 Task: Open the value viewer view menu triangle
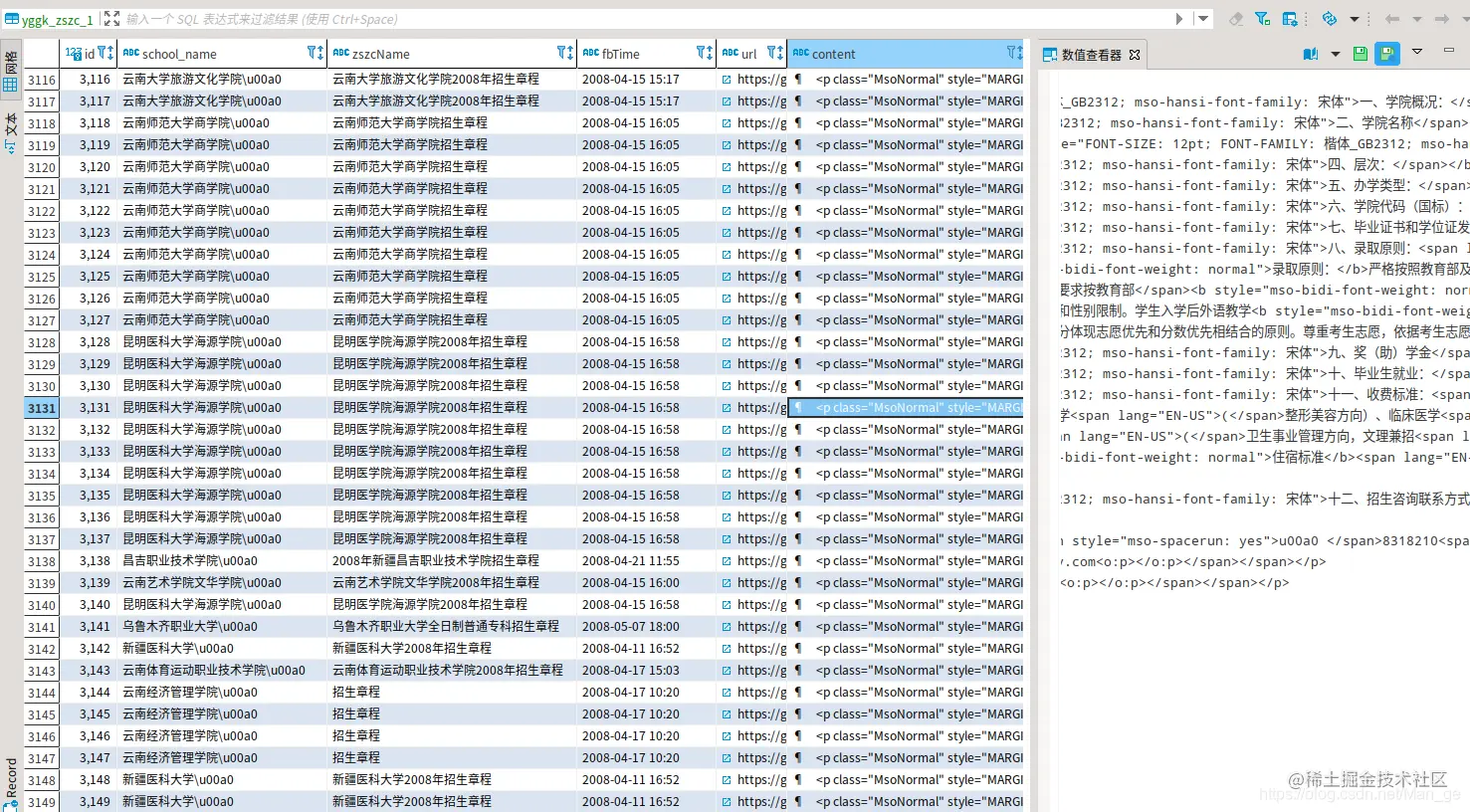tap(1417, 51)
